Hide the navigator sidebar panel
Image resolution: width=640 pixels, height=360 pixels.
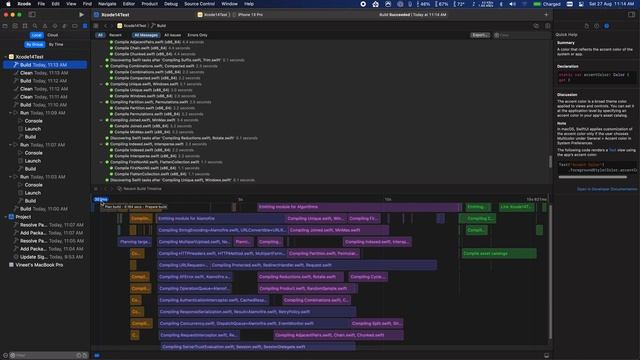click(x=32, y=14)
